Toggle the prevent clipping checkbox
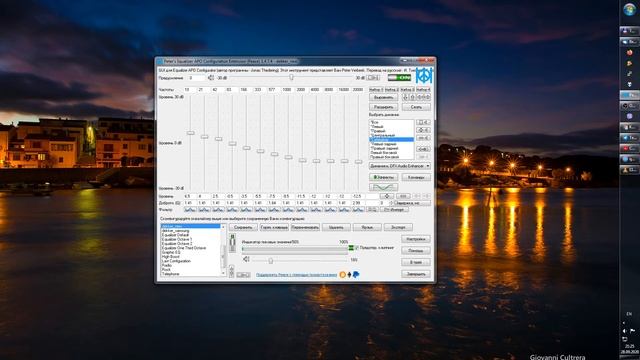The image size is (640, 360). (357, 248)
